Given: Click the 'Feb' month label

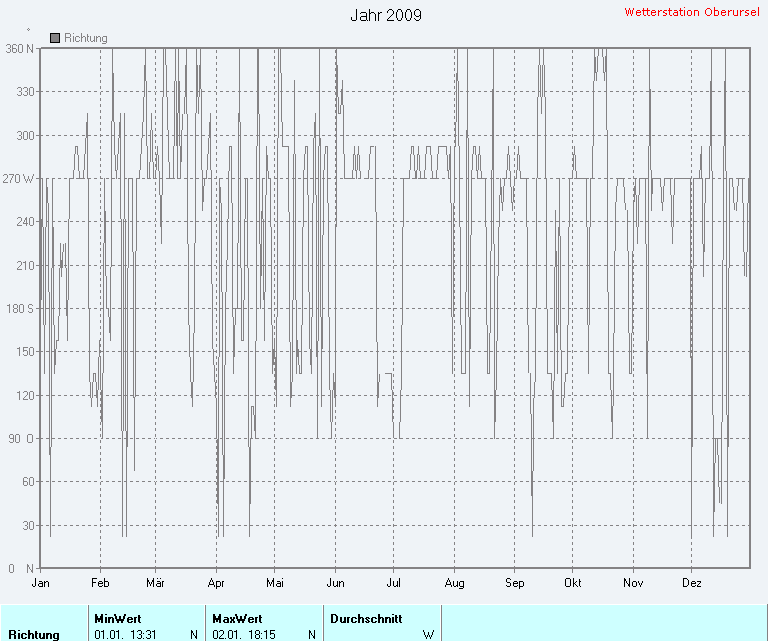Looking at the screenshot, I should click(100, 583).
